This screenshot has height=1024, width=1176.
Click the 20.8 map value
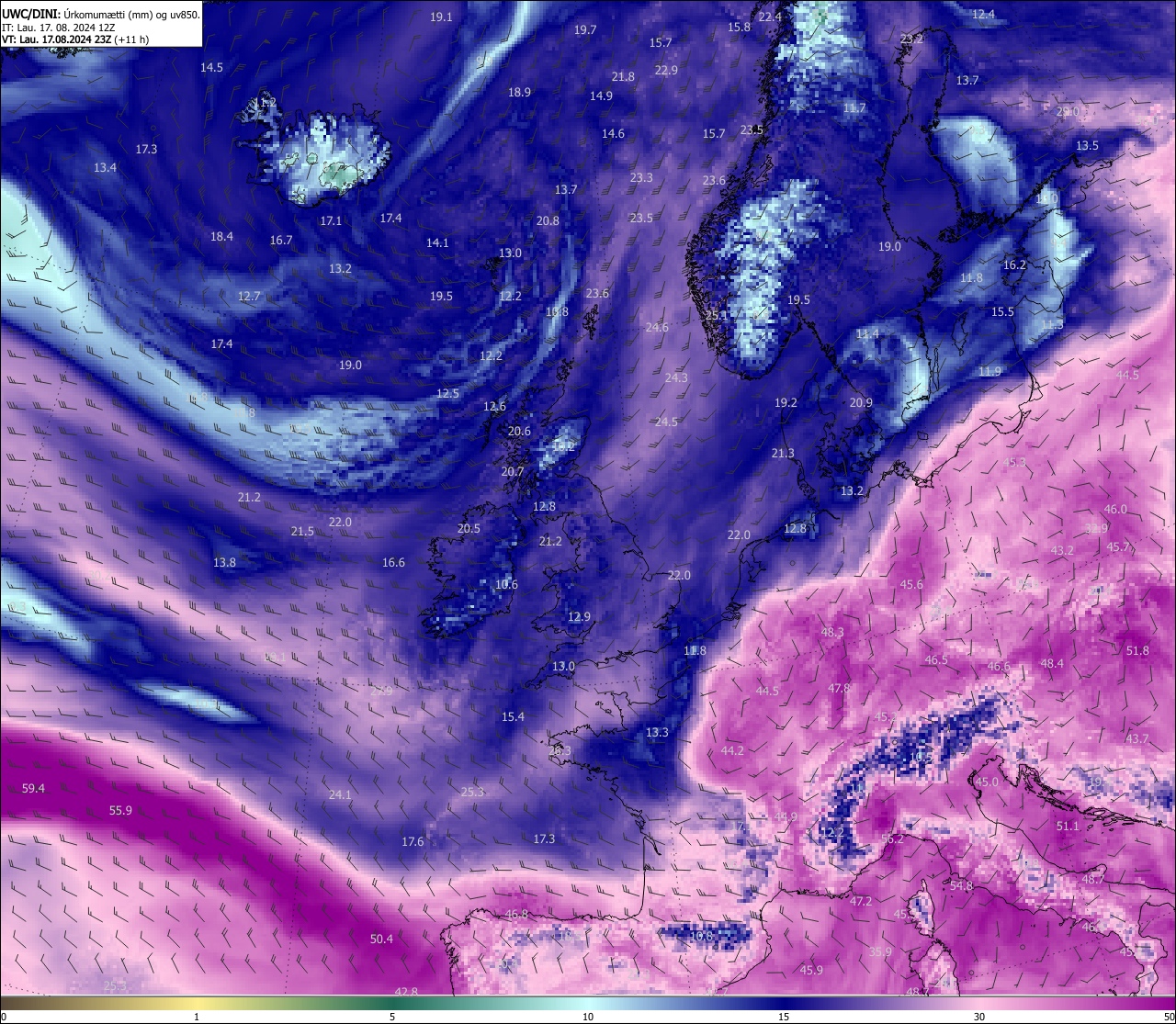pyautogui.click(x=548, y=221)
